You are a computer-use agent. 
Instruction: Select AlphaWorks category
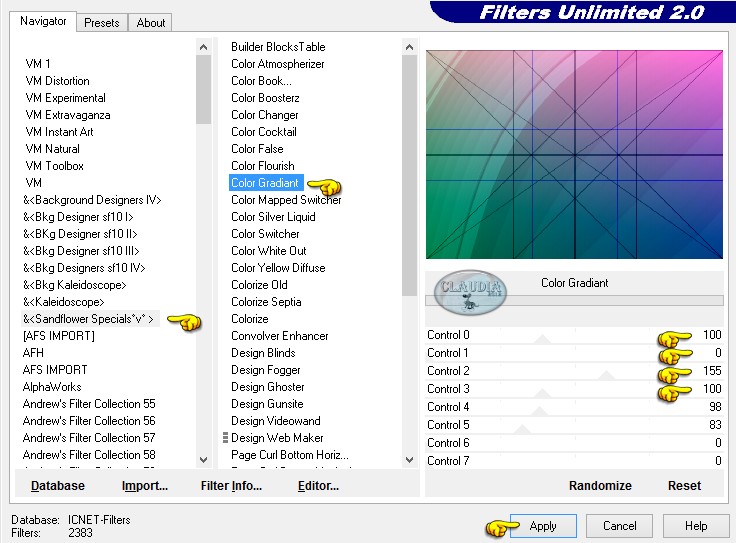pos(52,387)
